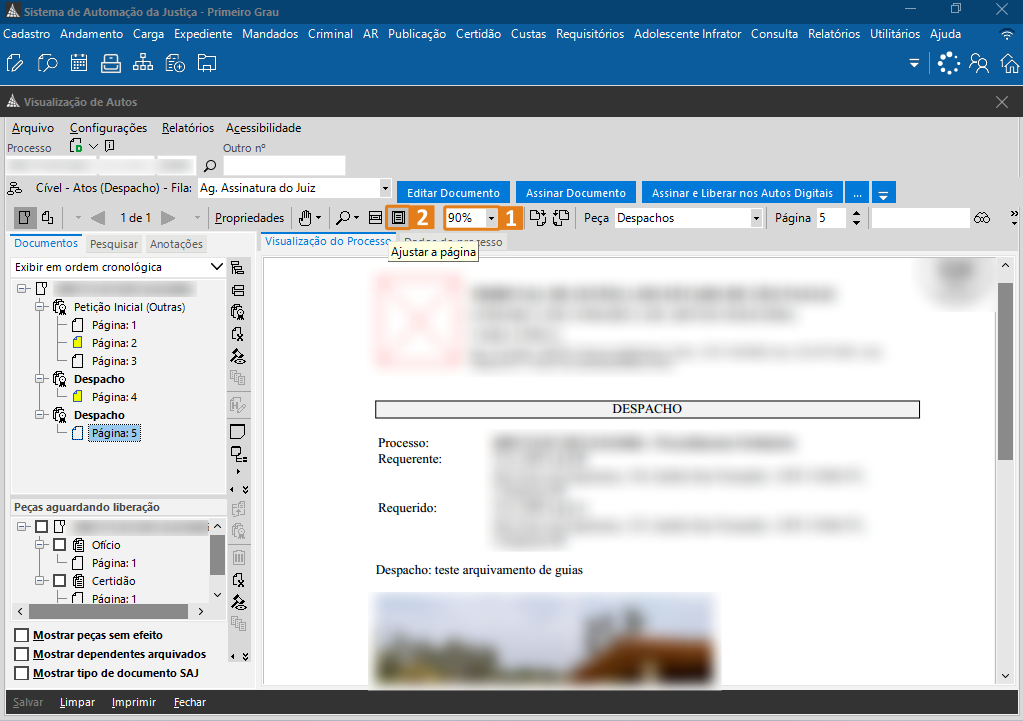Click the Assinar Documento button
Image resolution: width=1023 pixels, height=721 pixels.
(x=576, y=192)
